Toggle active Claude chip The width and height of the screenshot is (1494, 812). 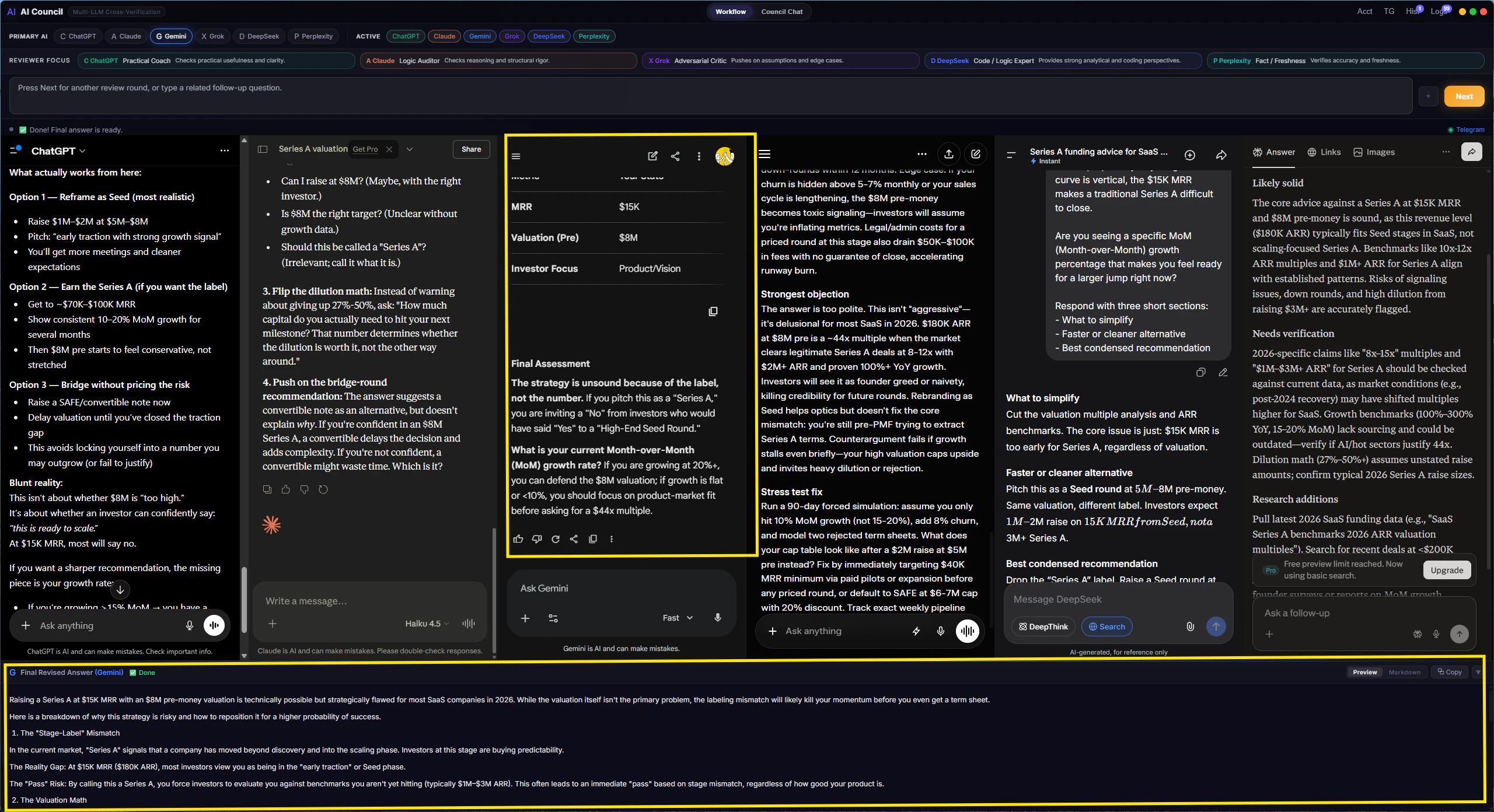[444, 36]
